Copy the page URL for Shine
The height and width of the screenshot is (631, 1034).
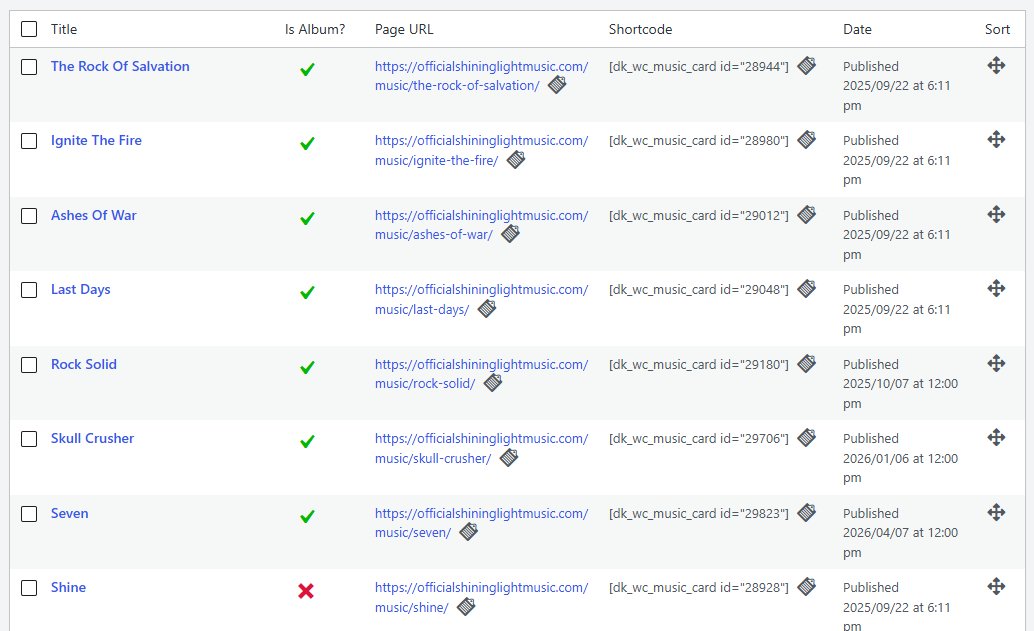tap(466, 607)
